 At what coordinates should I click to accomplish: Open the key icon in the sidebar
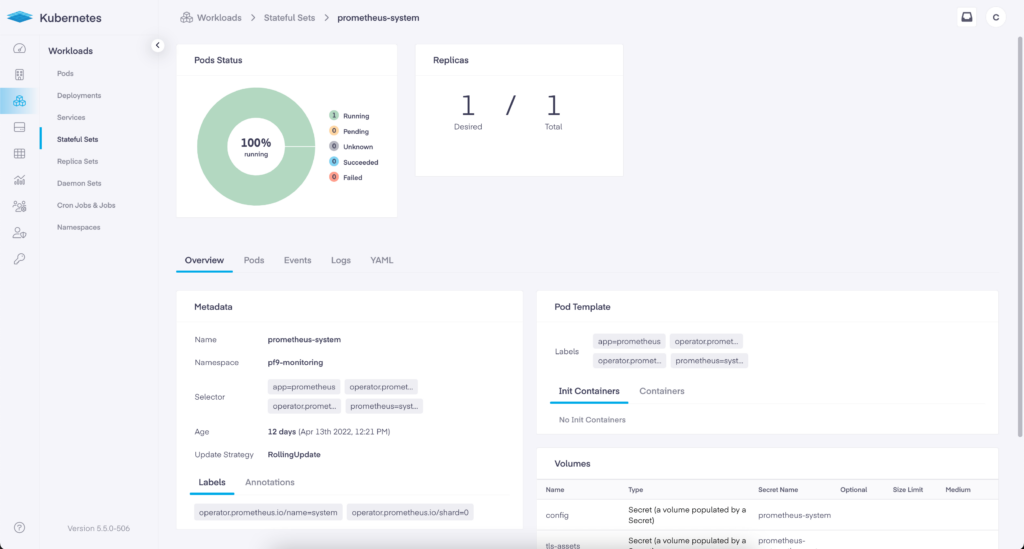20,259
